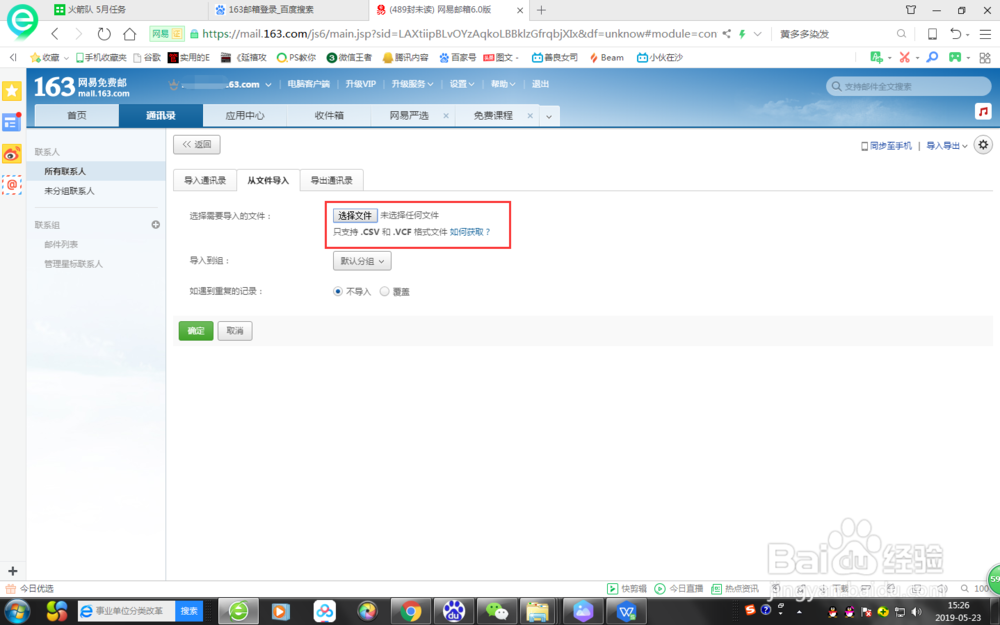Select the 不导入 radio option

[339, 292]
